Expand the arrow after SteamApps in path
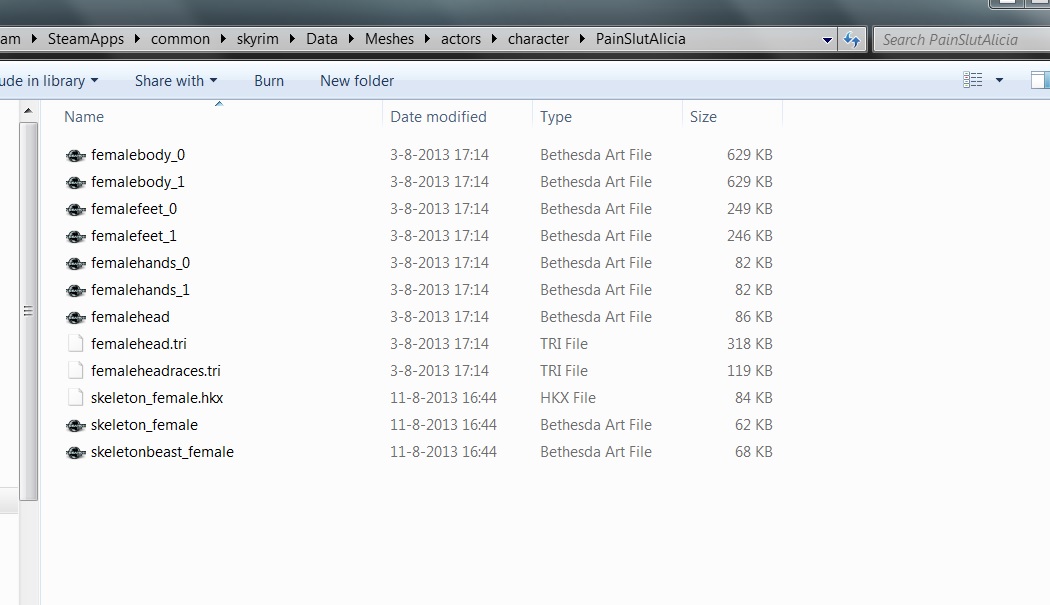Screen dimensions: 1050x605 point(137,39)
